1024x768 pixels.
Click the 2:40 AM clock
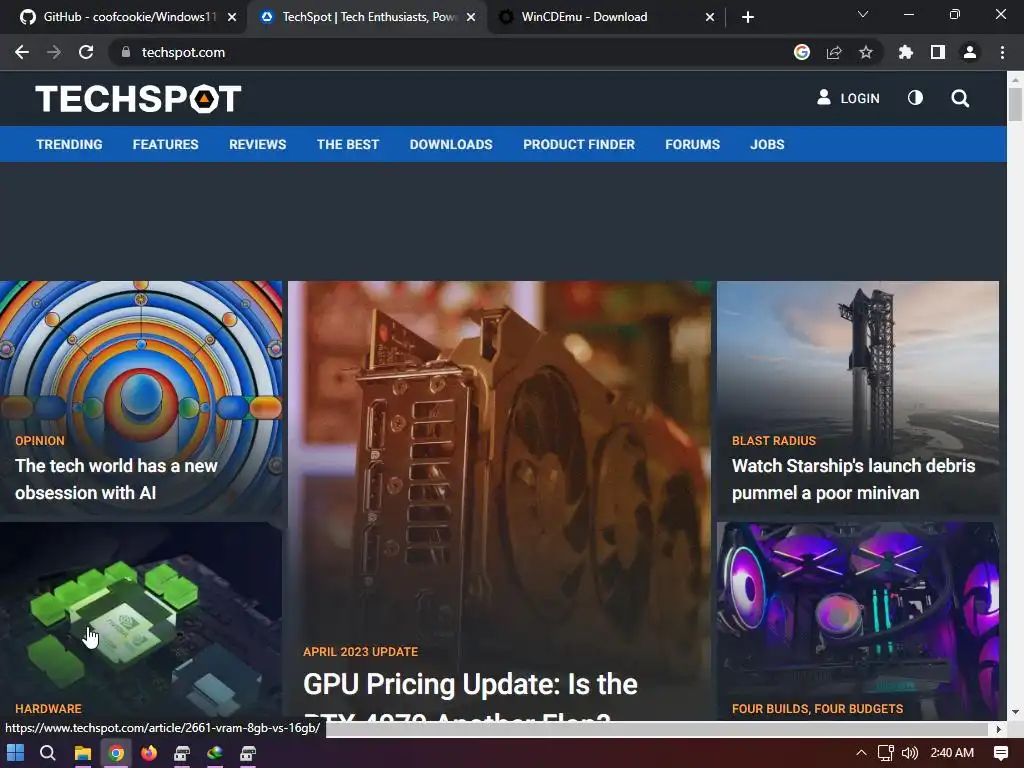pos(952,753)
